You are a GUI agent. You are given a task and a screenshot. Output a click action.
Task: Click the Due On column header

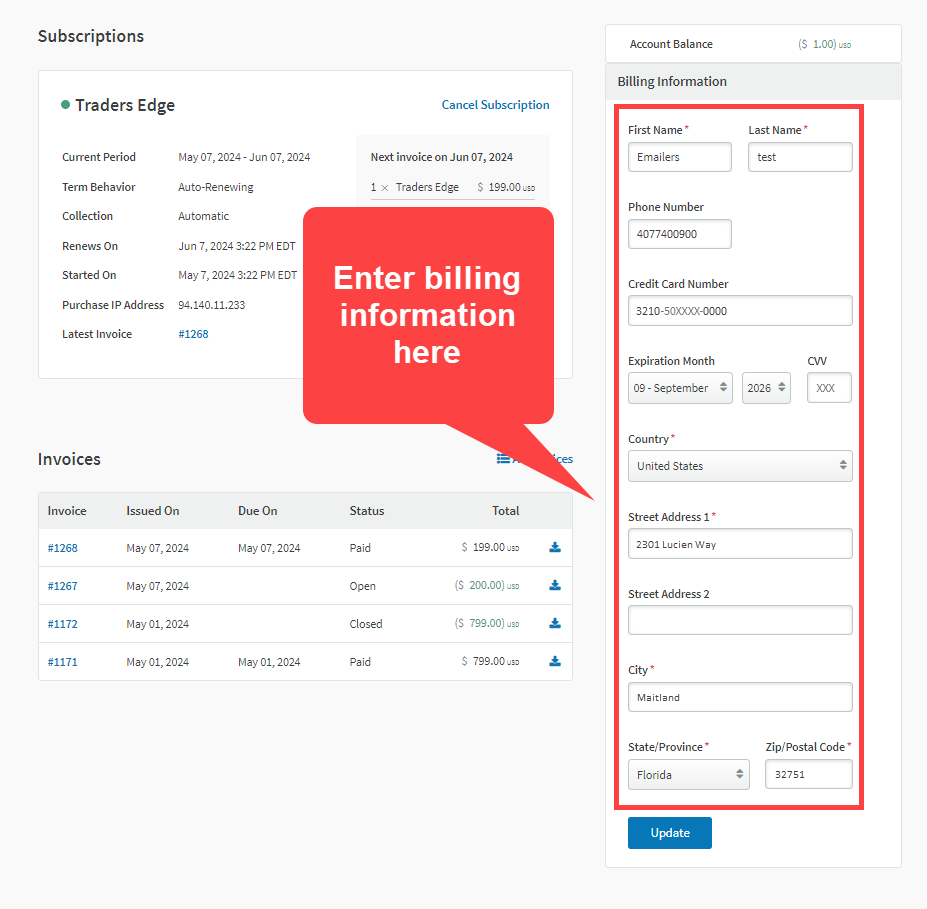(x=257, y=511)
